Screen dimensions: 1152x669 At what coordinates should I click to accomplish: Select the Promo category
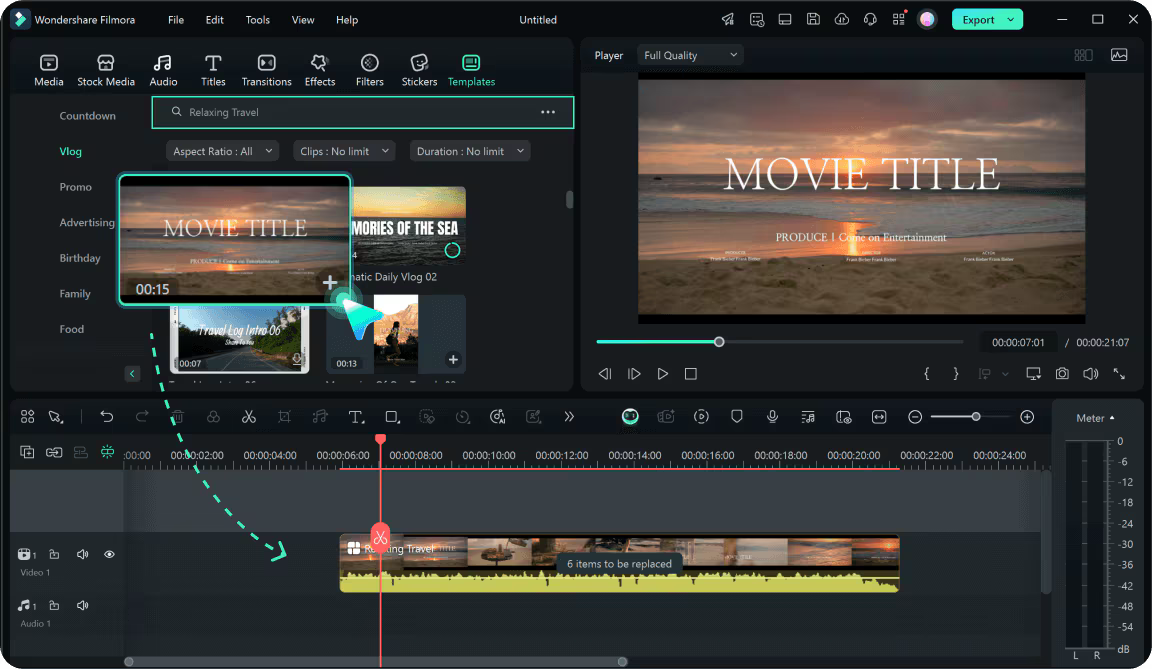[76, 187]
